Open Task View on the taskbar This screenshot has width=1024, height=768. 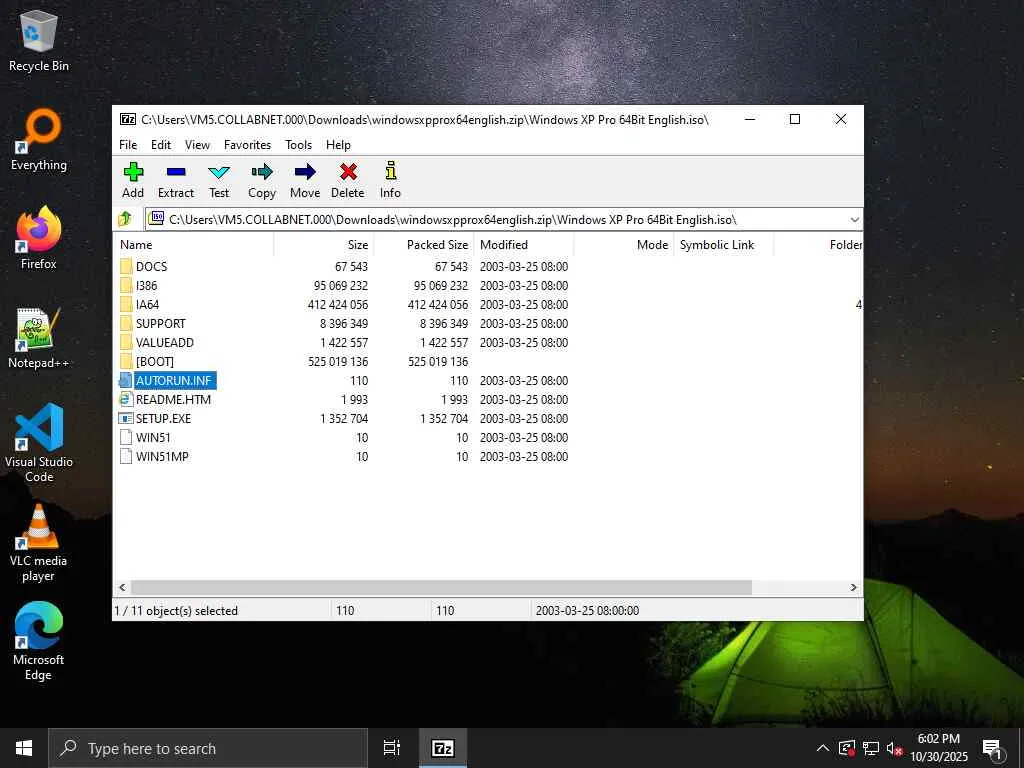[x=392, y=748]
